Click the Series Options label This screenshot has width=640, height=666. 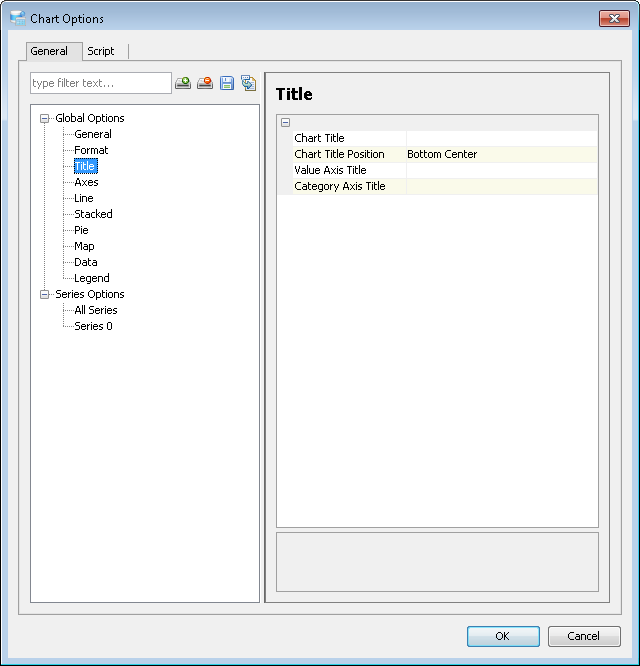90,294
